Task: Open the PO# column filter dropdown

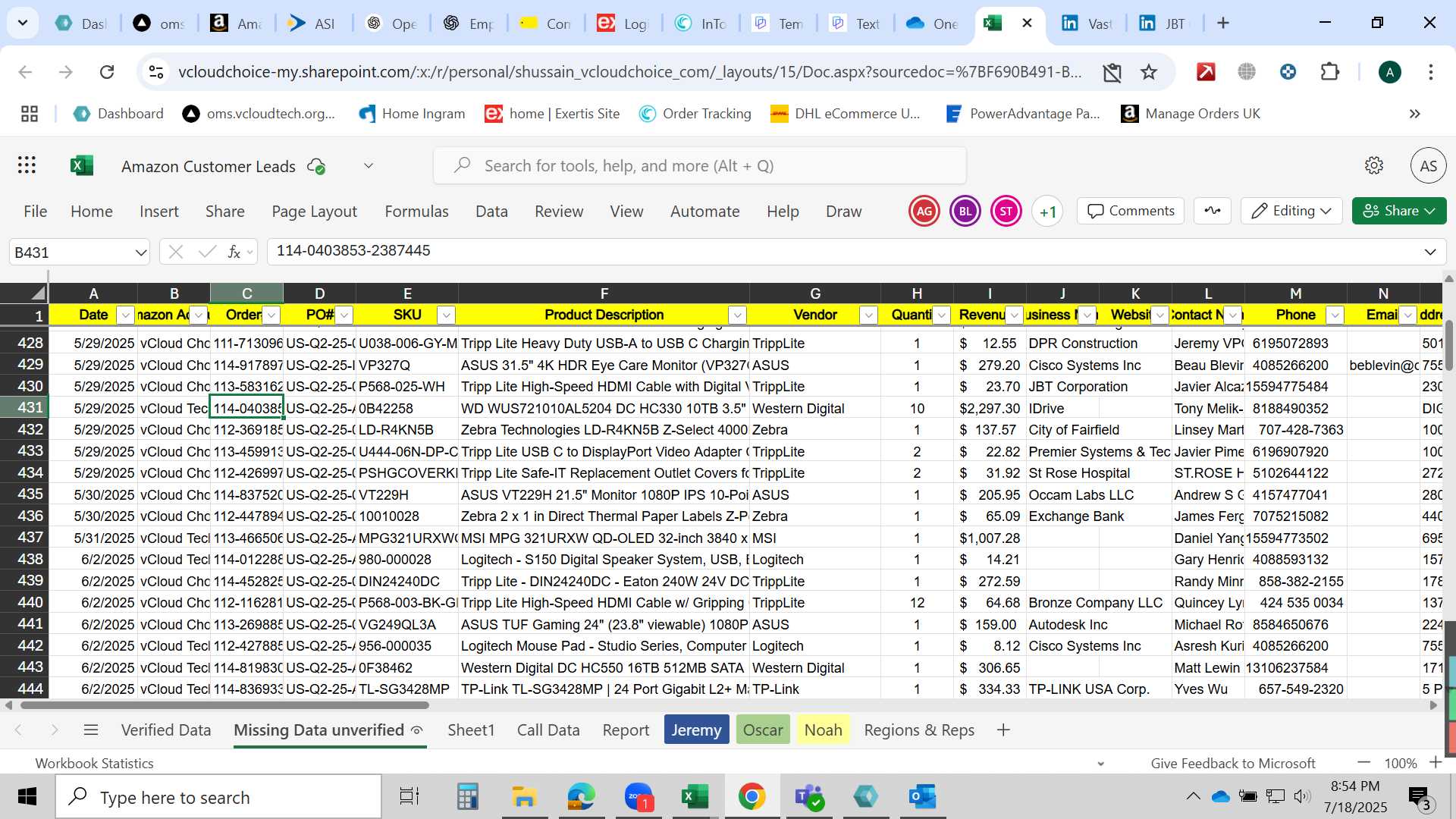Action: [344, 315]
